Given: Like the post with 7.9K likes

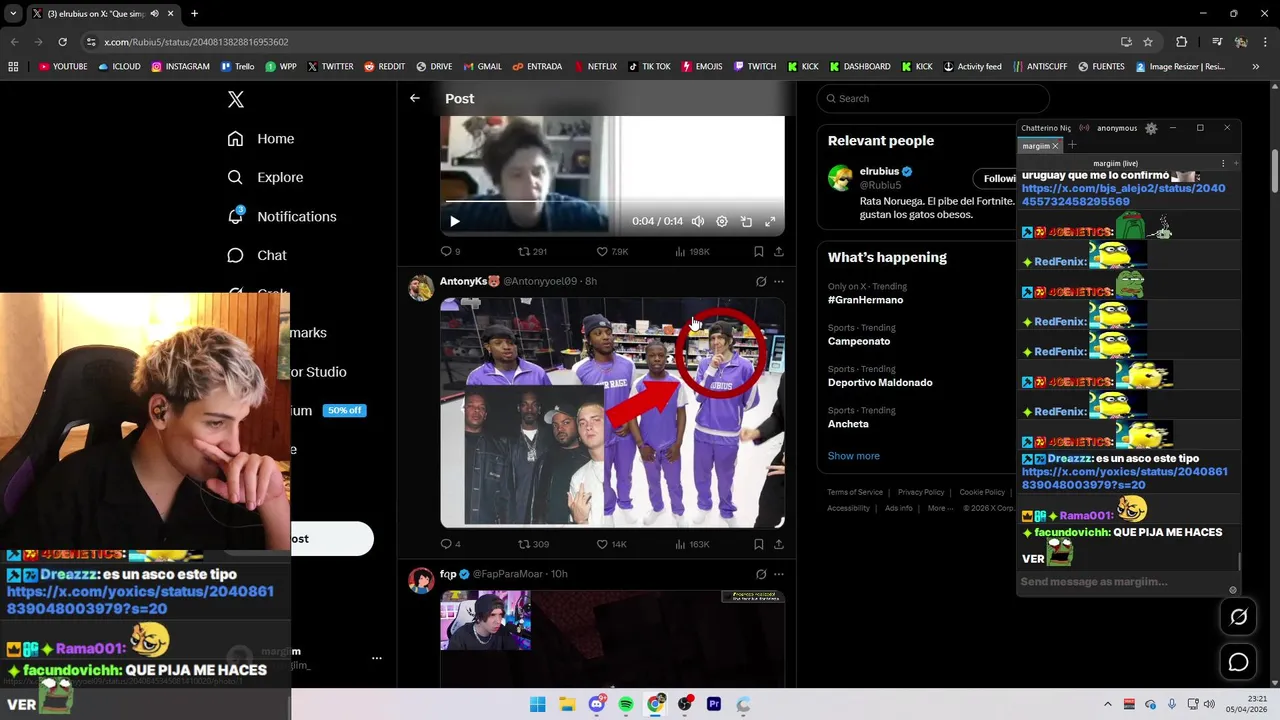Looking at the screenshot, I should [x=612, y=251].
